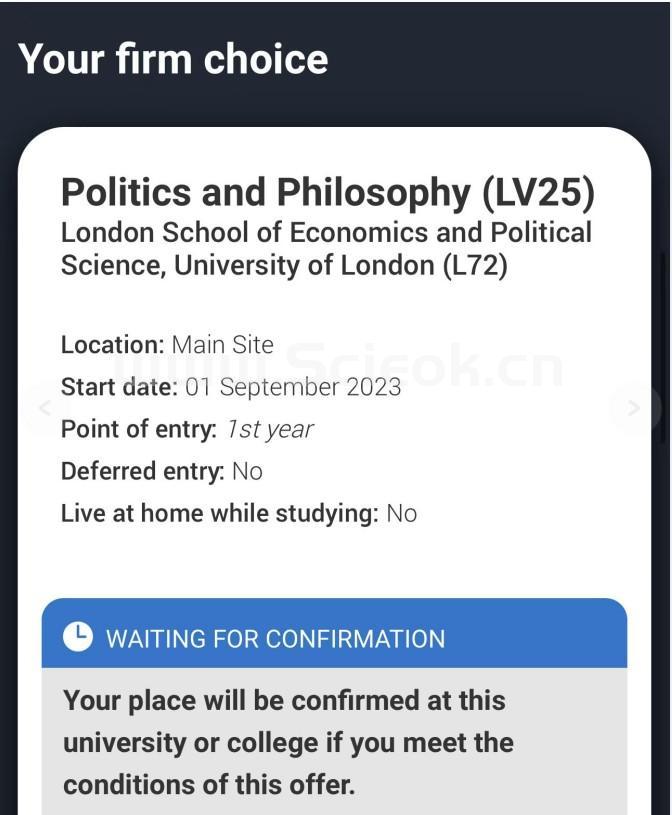This screenshot has width=672, height=815.
Task: Click the London School of Economics university name
Action: 326,249
